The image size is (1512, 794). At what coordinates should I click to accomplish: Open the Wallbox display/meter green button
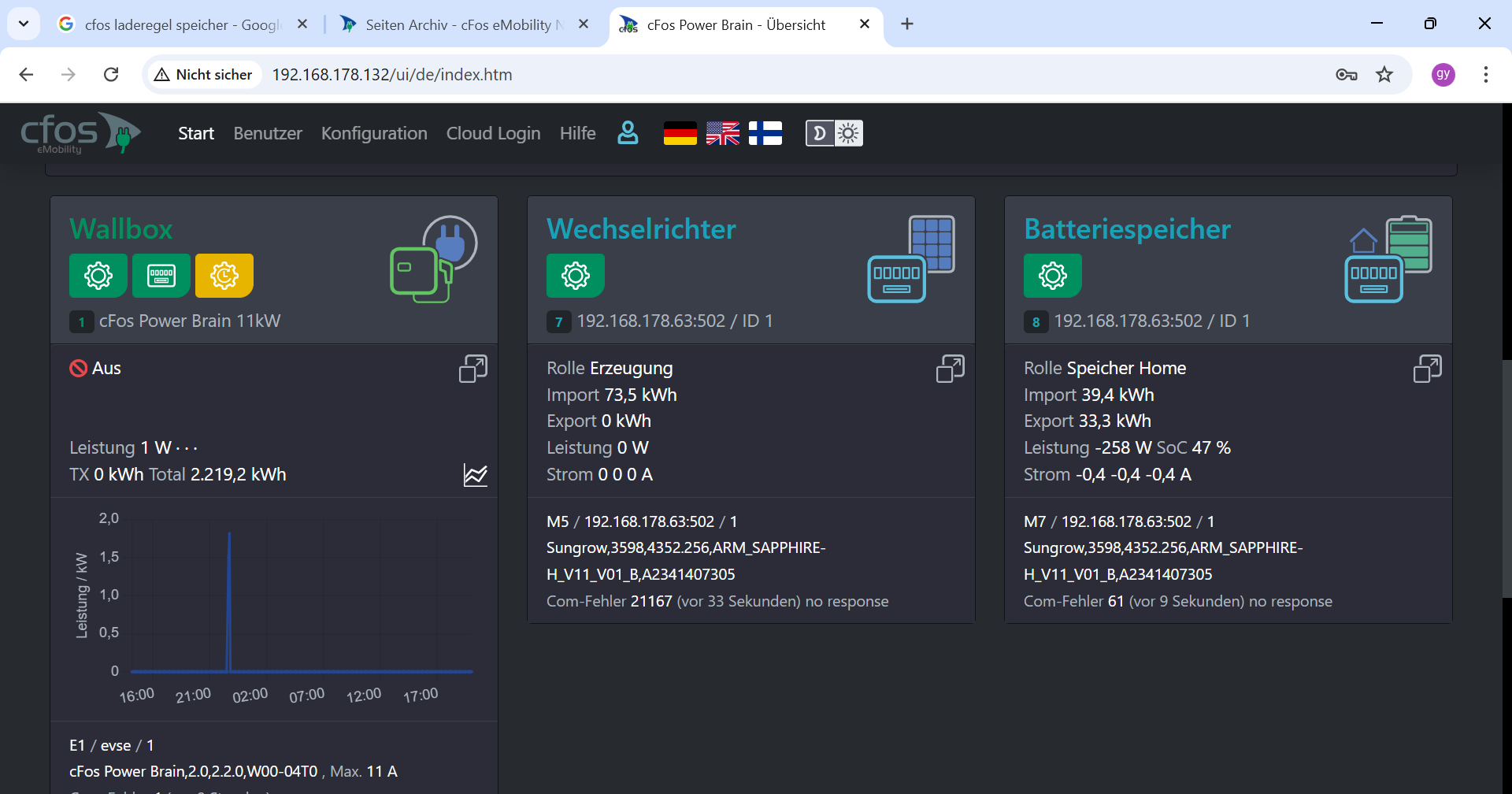(x=161, y=276)
